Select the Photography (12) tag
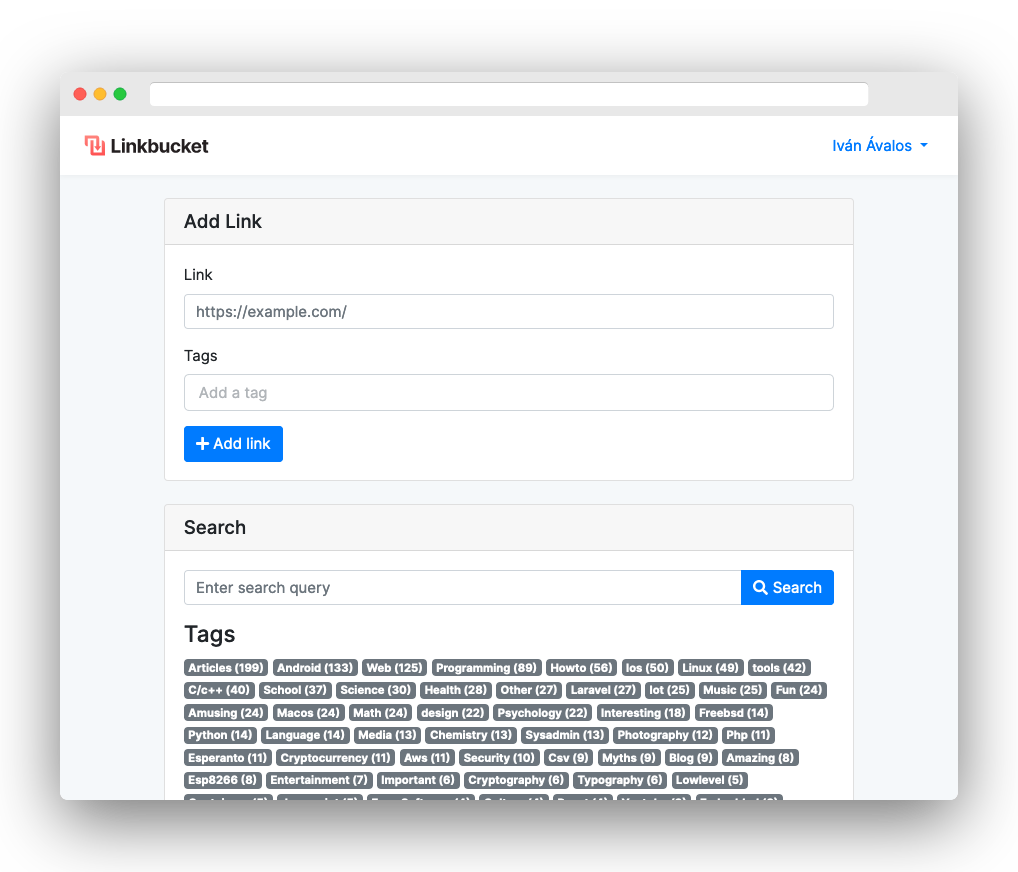 coord(665,735)
